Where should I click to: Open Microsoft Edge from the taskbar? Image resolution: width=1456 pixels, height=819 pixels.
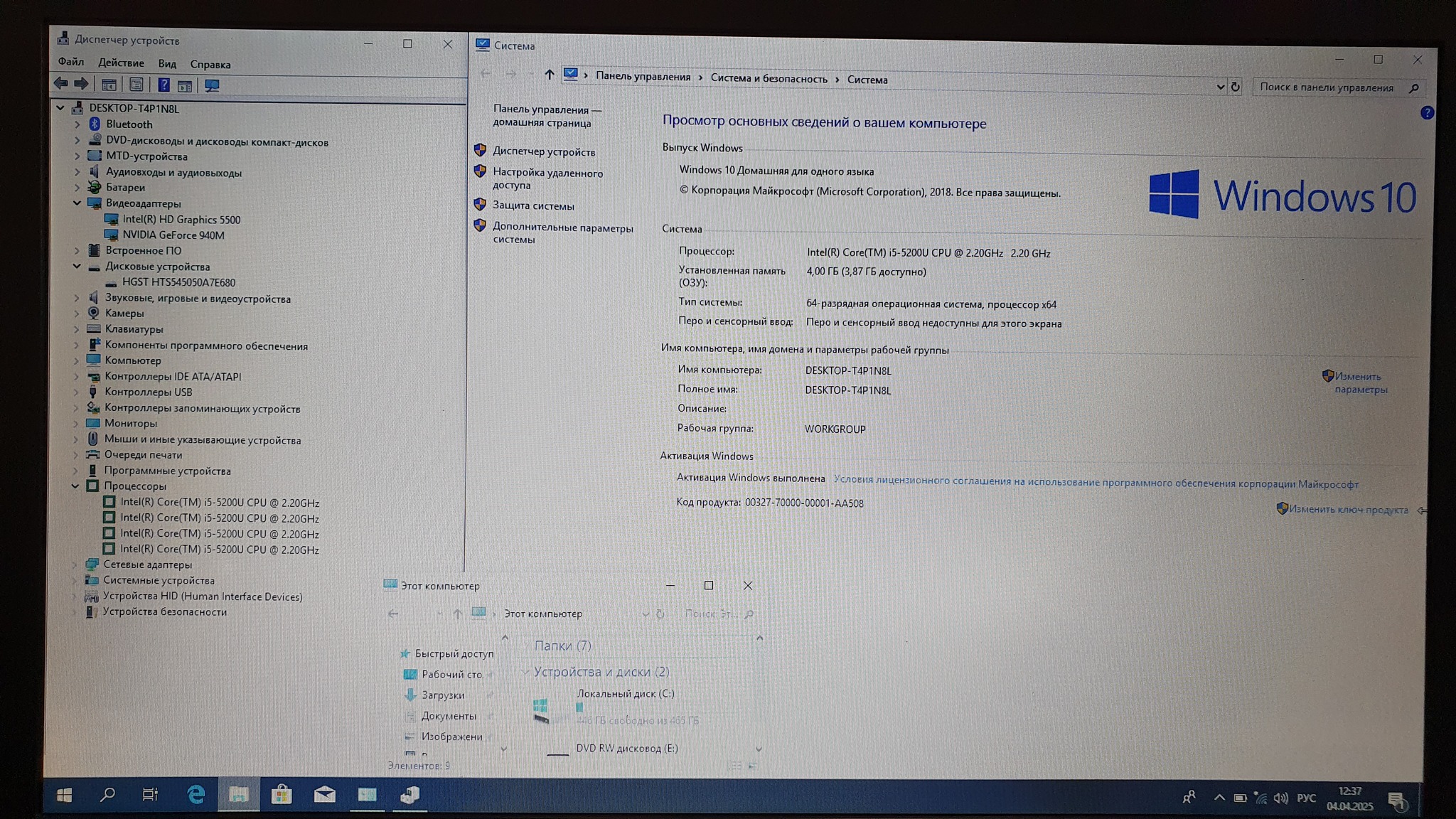pos(196,794)
